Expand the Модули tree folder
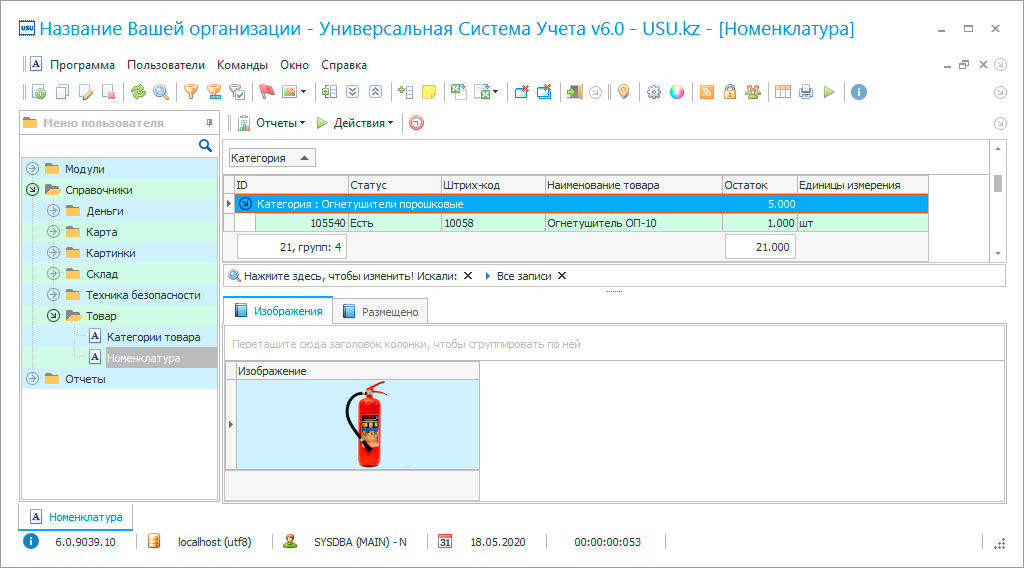Screen dimensions: 1024x568 point(32,169)
